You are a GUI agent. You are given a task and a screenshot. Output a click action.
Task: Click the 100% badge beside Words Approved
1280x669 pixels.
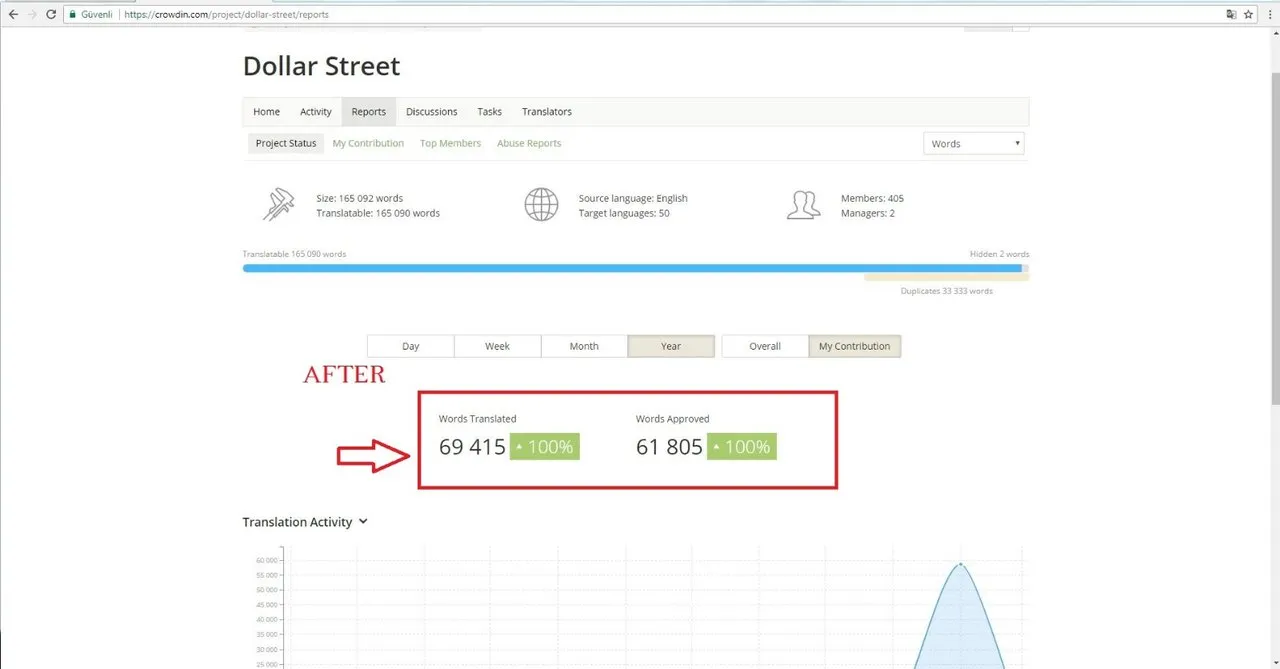(742, 447)
